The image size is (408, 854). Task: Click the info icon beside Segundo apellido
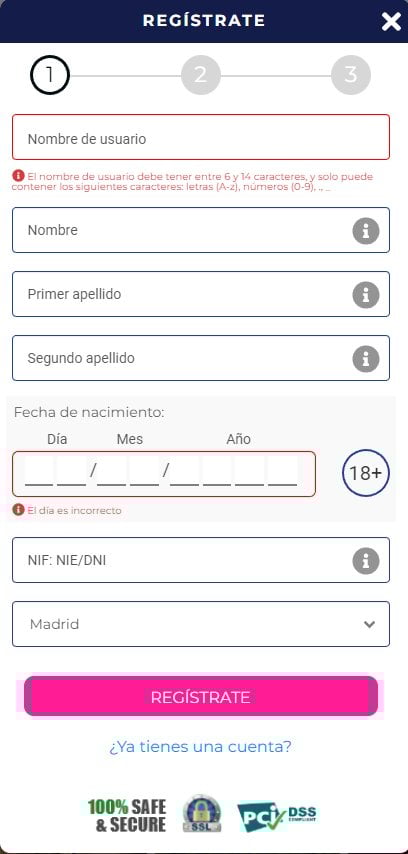pos(366,359)
